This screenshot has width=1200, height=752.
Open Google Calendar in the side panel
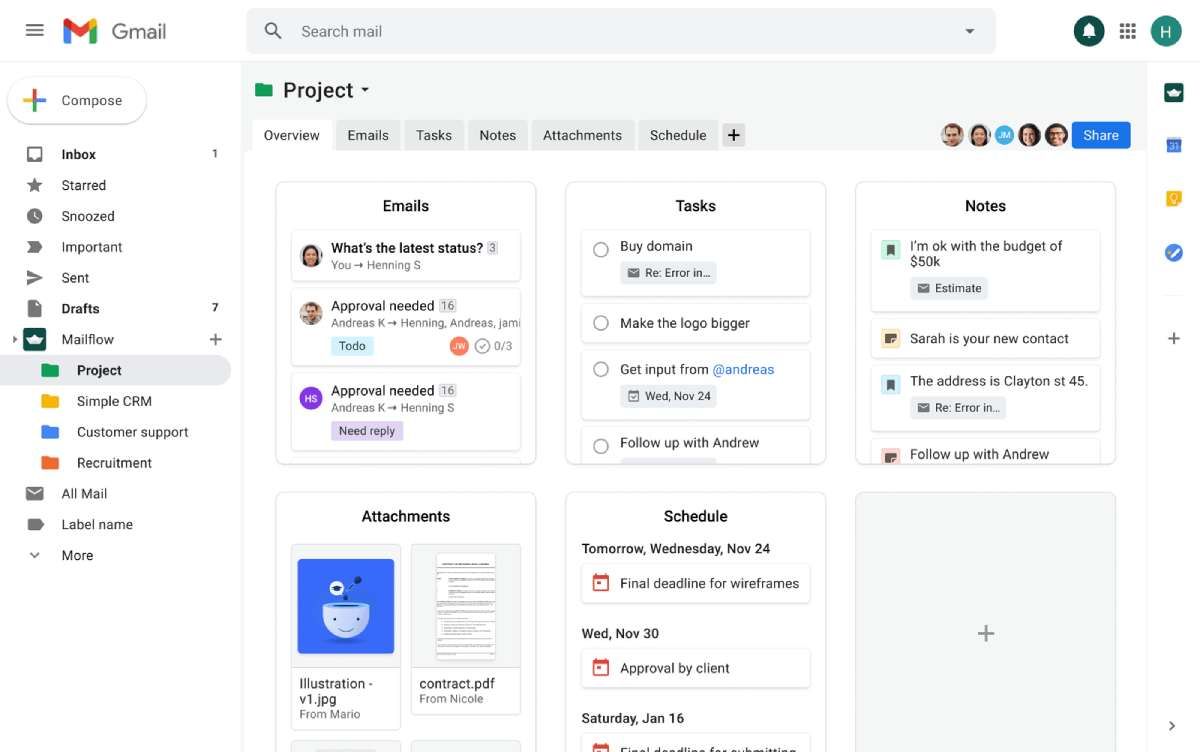1174,146
